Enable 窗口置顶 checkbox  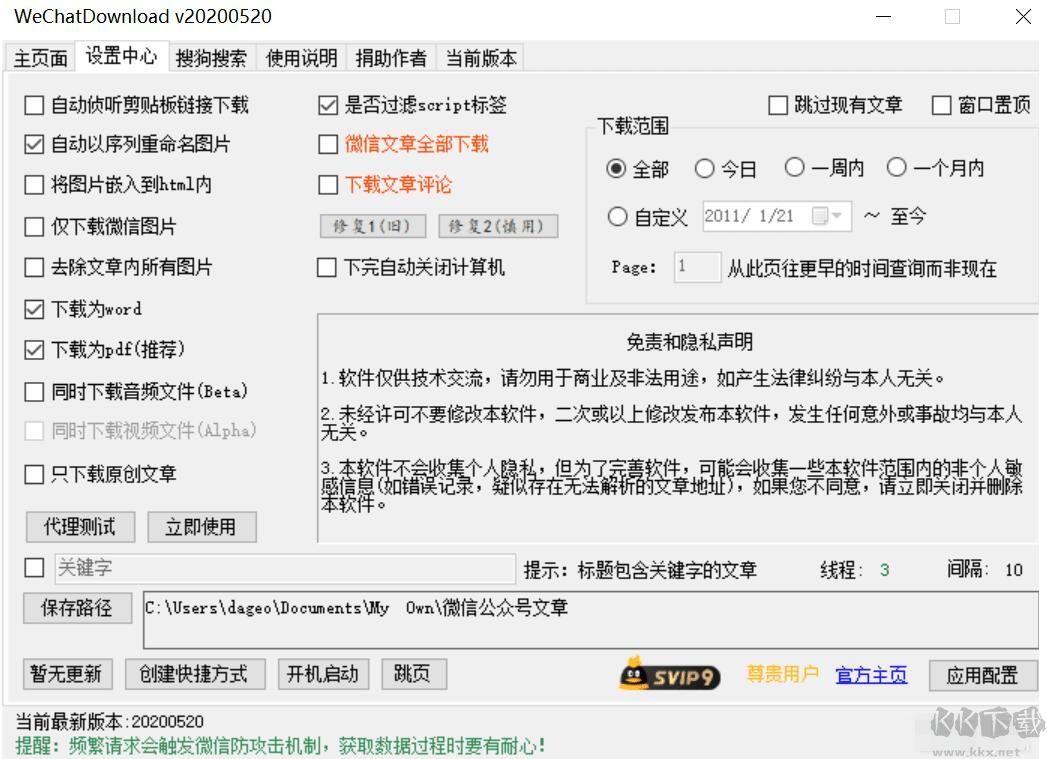[x=940, y=104]
